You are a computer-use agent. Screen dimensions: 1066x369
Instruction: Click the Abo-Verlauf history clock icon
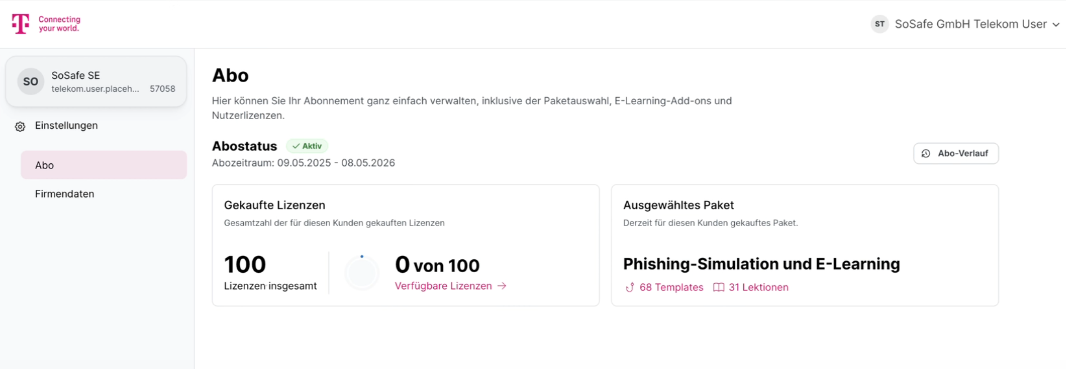(926, 154)
